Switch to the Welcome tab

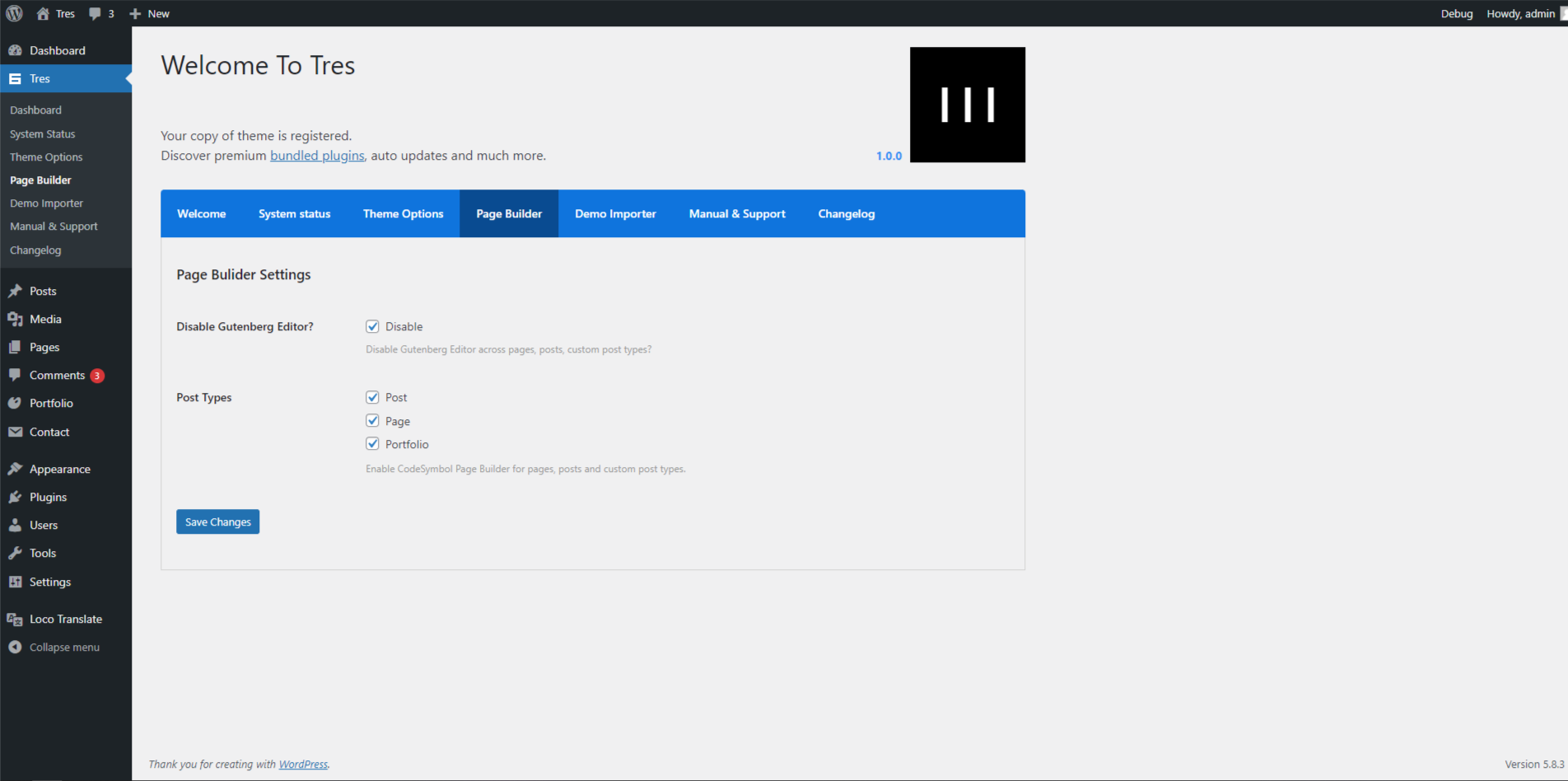click(x=202, y=213)
